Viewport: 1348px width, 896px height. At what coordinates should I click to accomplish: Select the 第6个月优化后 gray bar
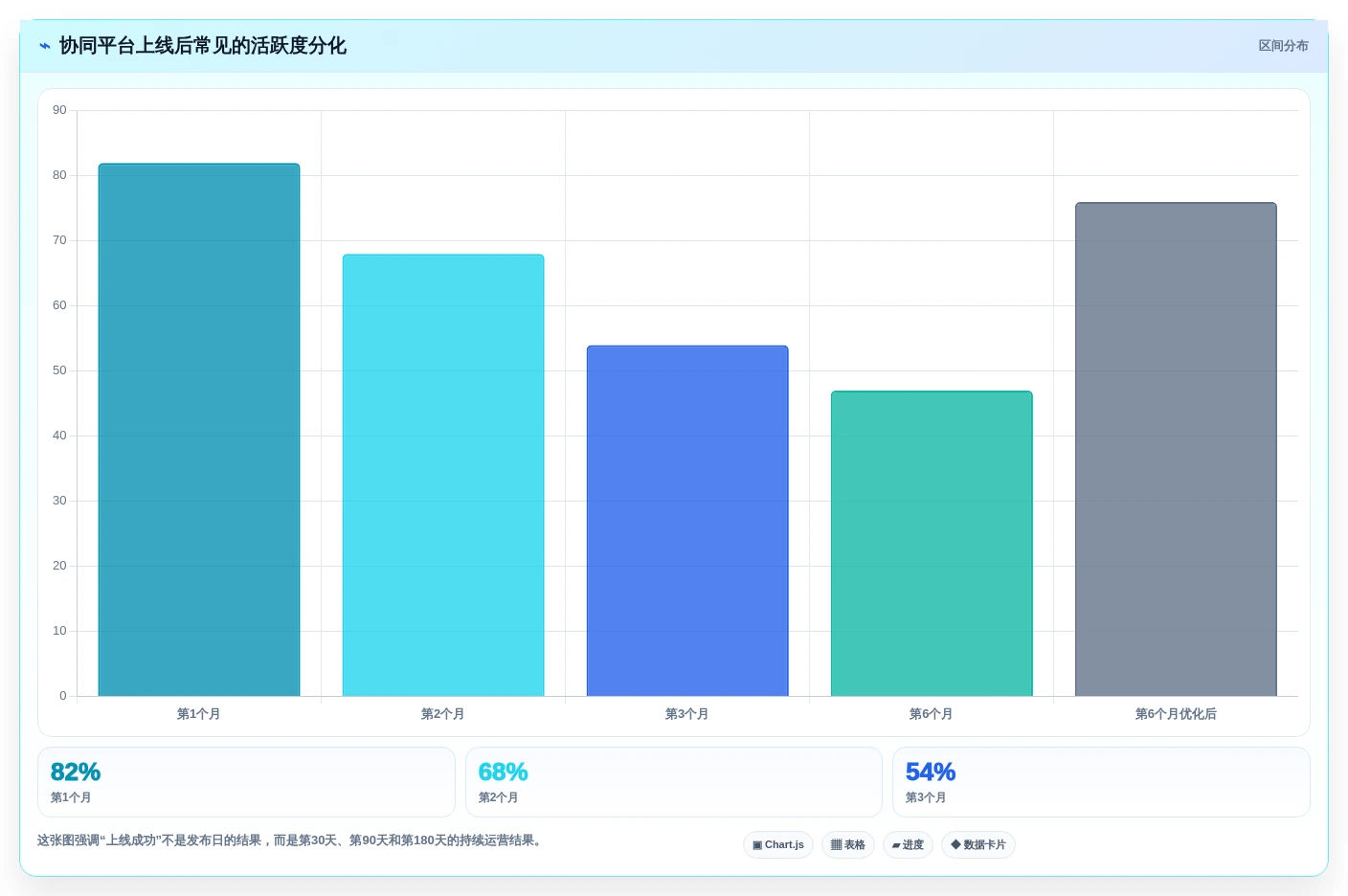click(1176, 449)
